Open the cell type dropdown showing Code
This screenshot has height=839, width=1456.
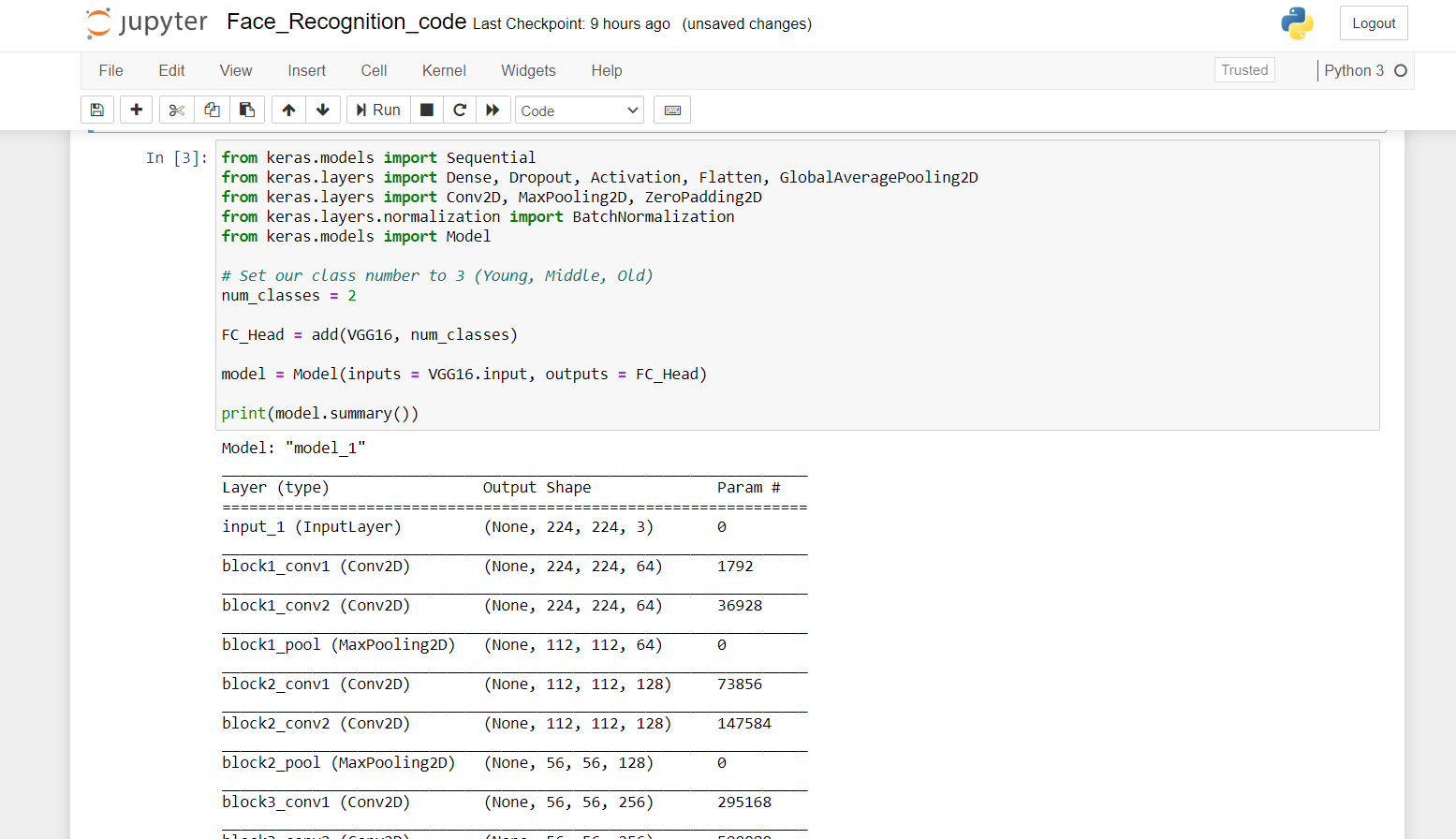(x=579, y=110)
